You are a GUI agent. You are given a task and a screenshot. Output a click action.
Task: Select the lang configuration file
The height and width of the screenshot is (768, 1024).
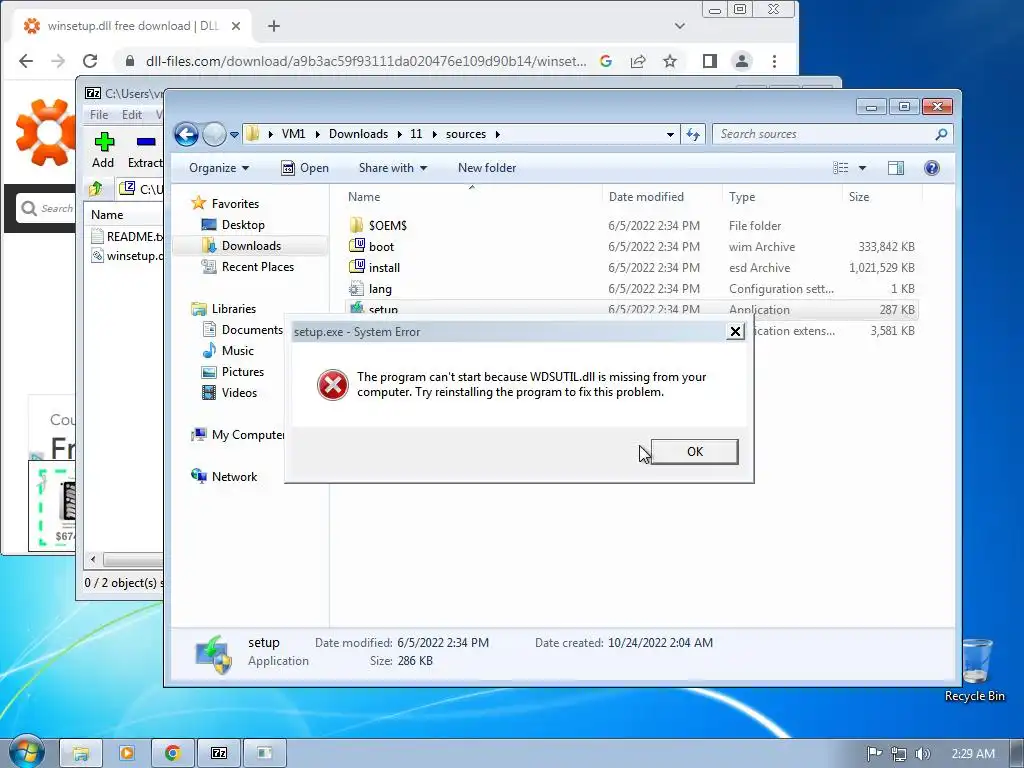click(x=380, y=289)
